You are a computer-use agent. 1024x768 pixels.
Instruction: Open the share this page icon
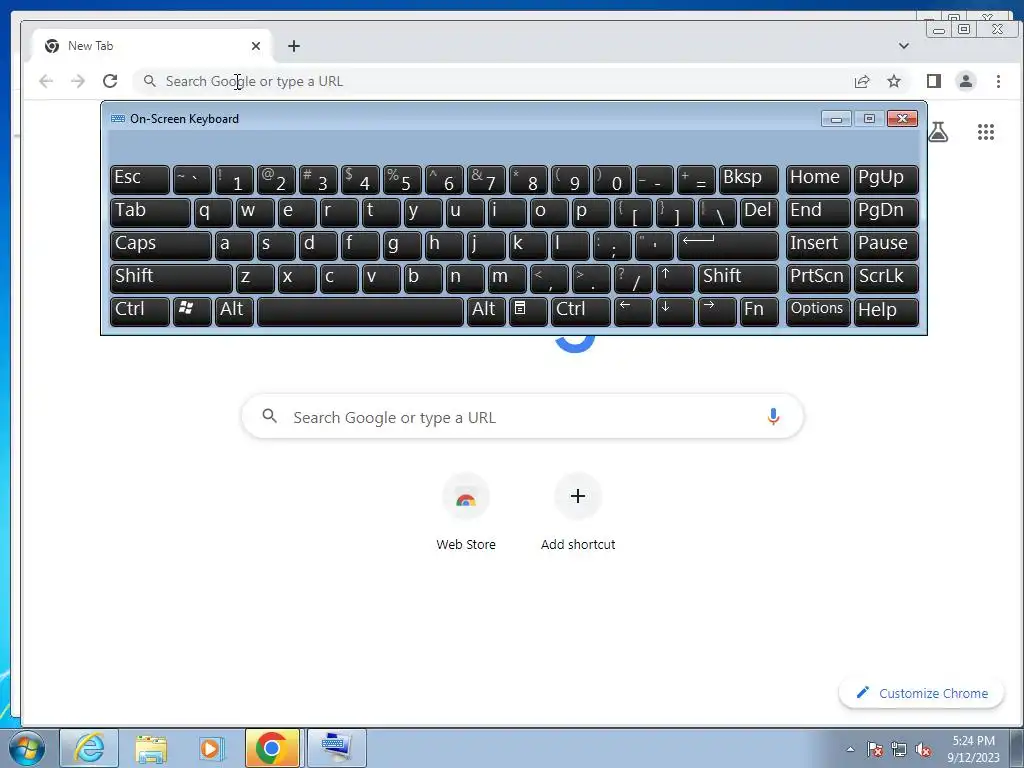[x=862, y=81]
